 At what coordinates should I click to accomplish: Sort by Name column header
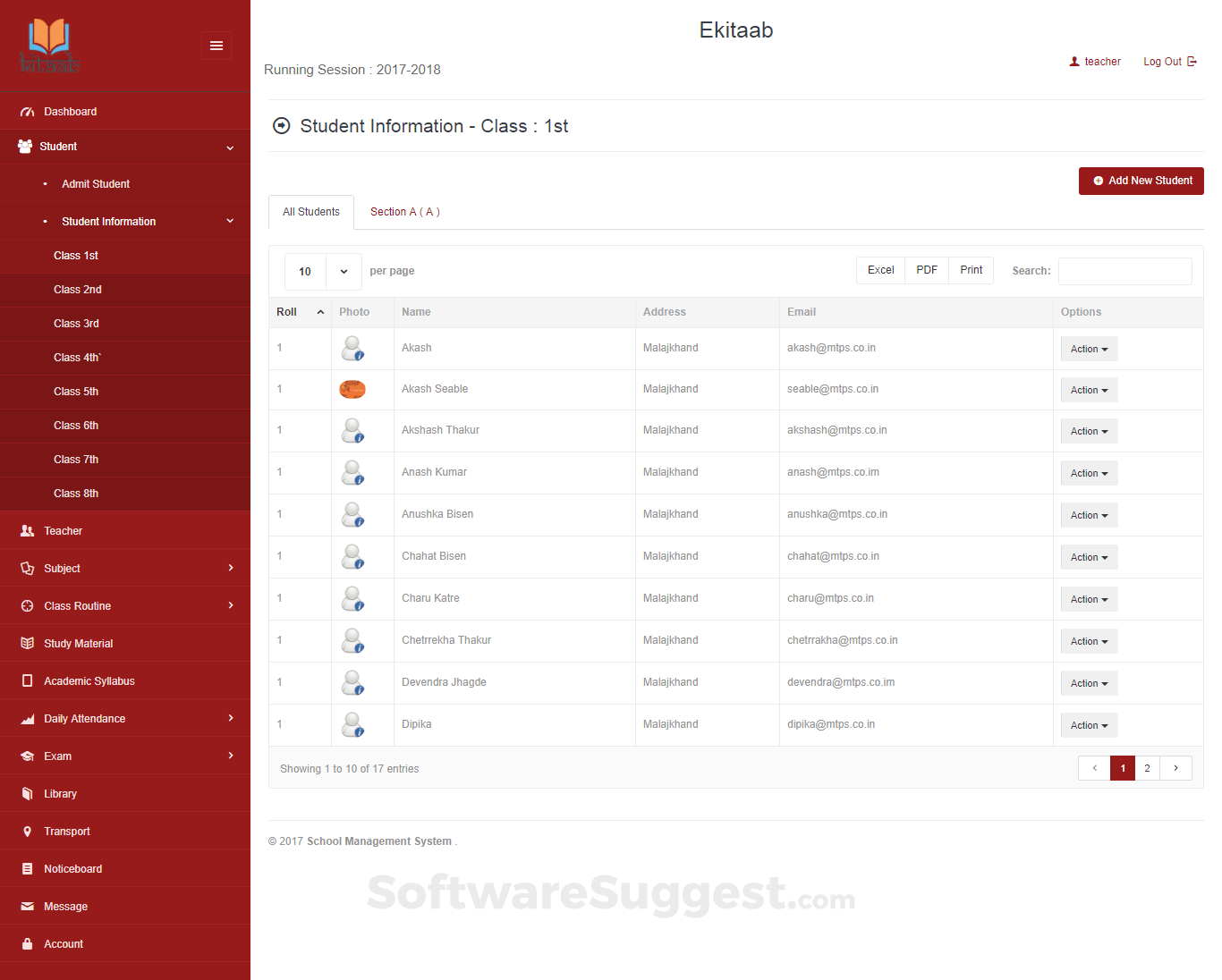[514, 312]
